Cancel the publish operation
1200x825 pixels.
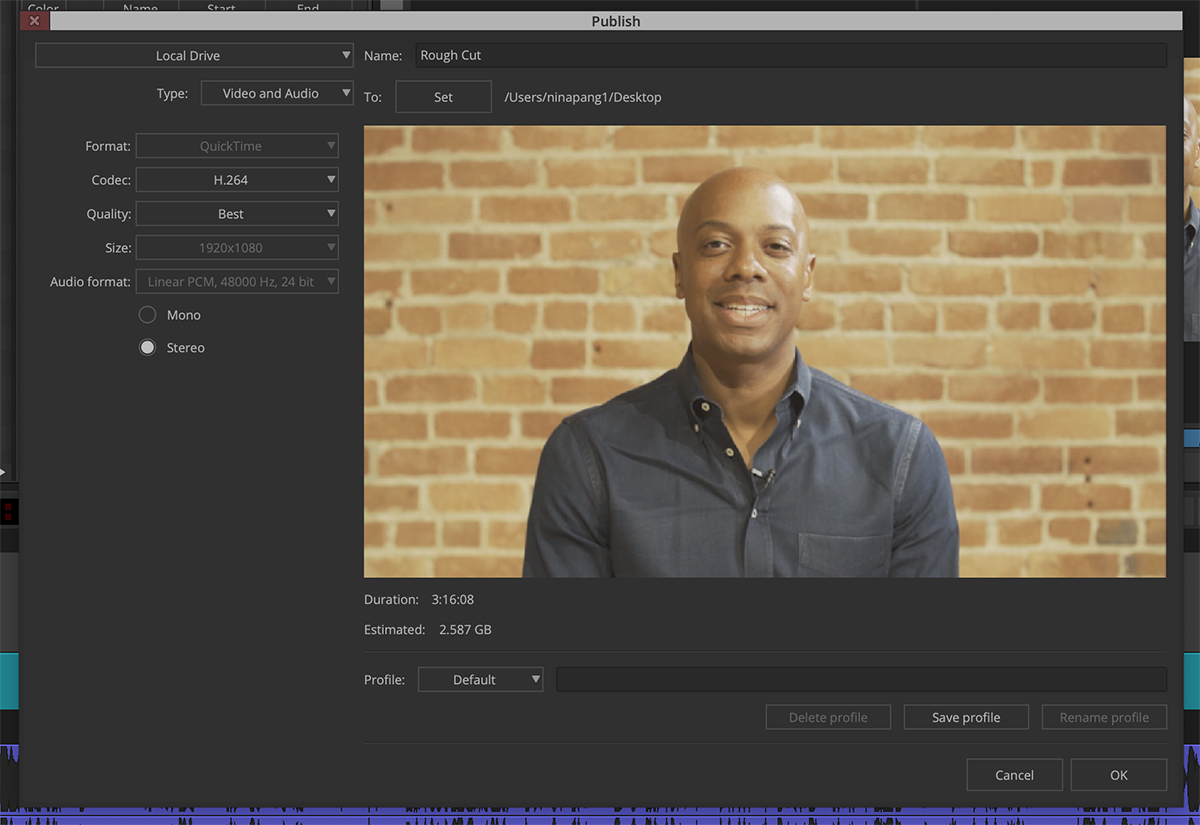click(x=1014, y=774)
